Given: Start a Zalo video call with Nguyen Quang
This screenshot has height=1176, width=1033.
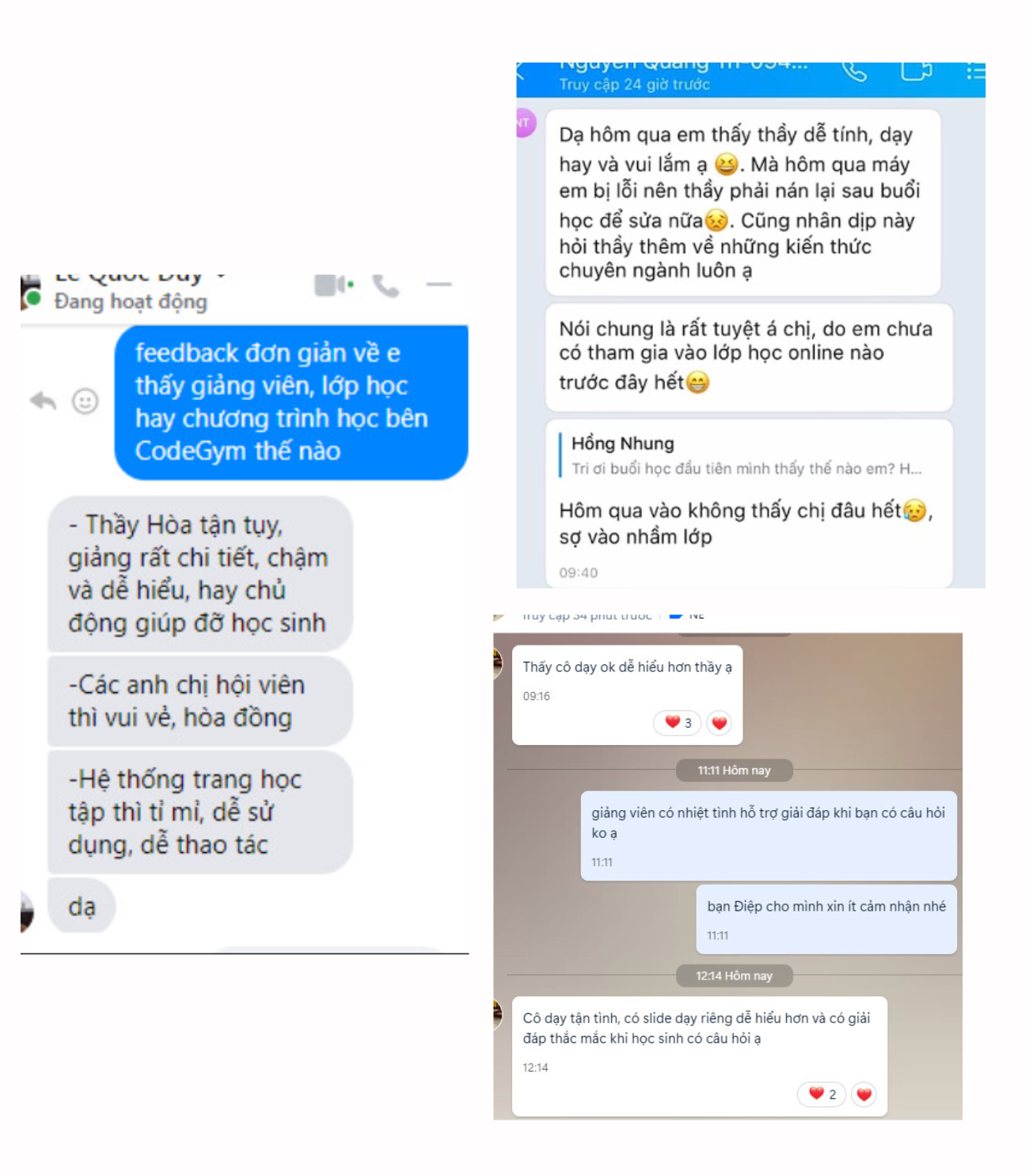Looking at the screenshot, I should point(916,71).
